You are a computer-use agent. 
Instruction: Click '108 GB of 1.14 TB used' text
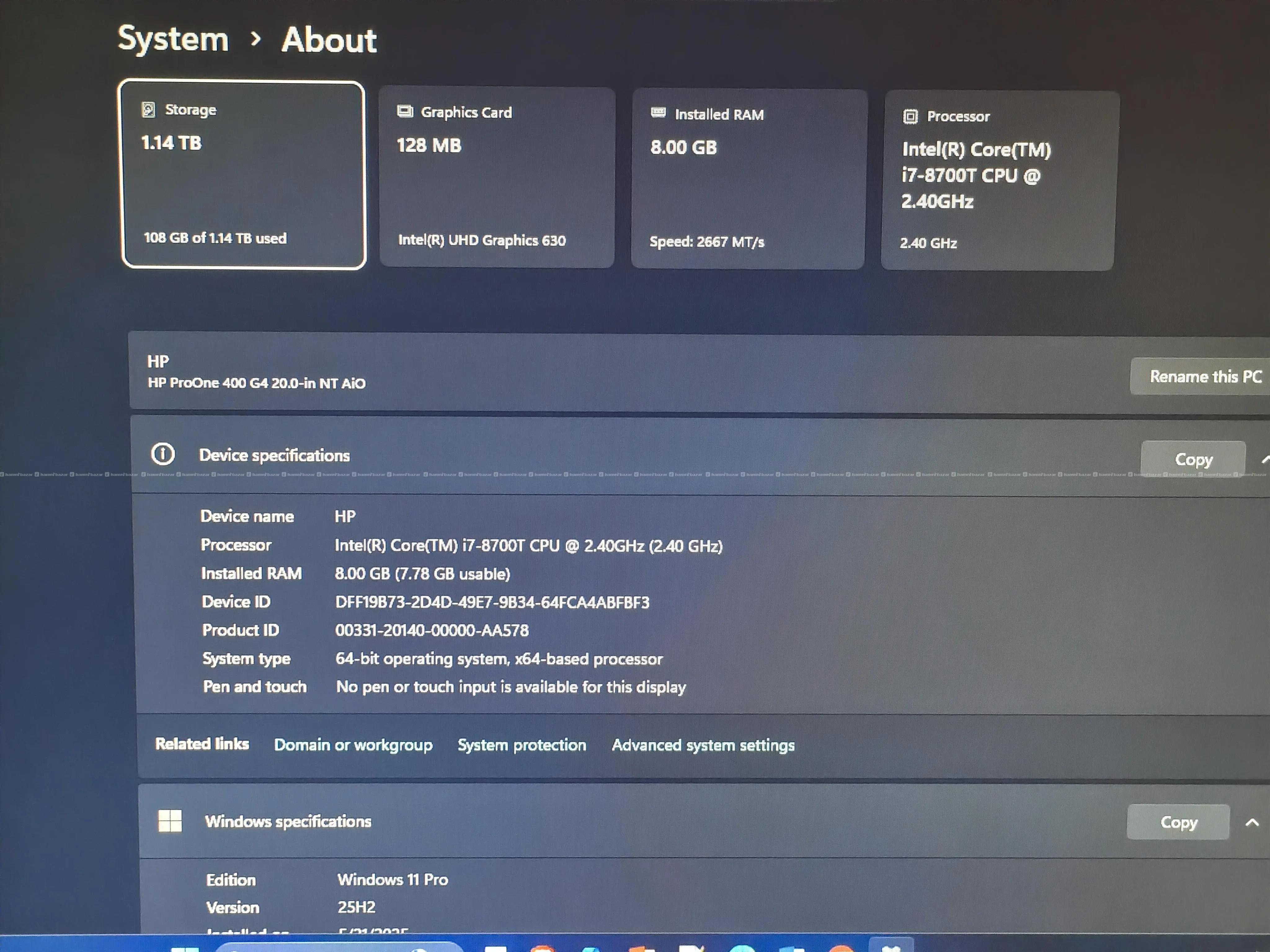tap(215, 238)
